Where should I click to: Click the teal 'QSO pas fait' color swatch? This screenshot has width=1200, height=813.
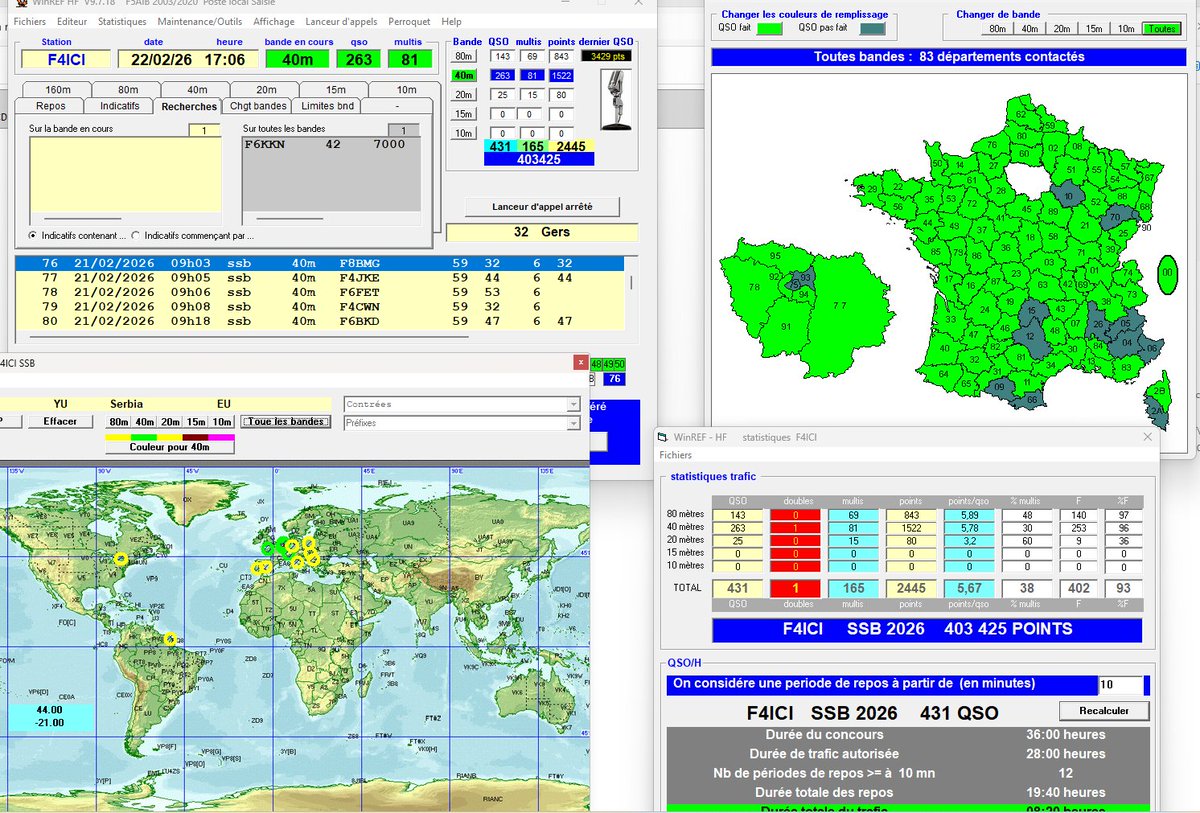[x=873, y=29]
